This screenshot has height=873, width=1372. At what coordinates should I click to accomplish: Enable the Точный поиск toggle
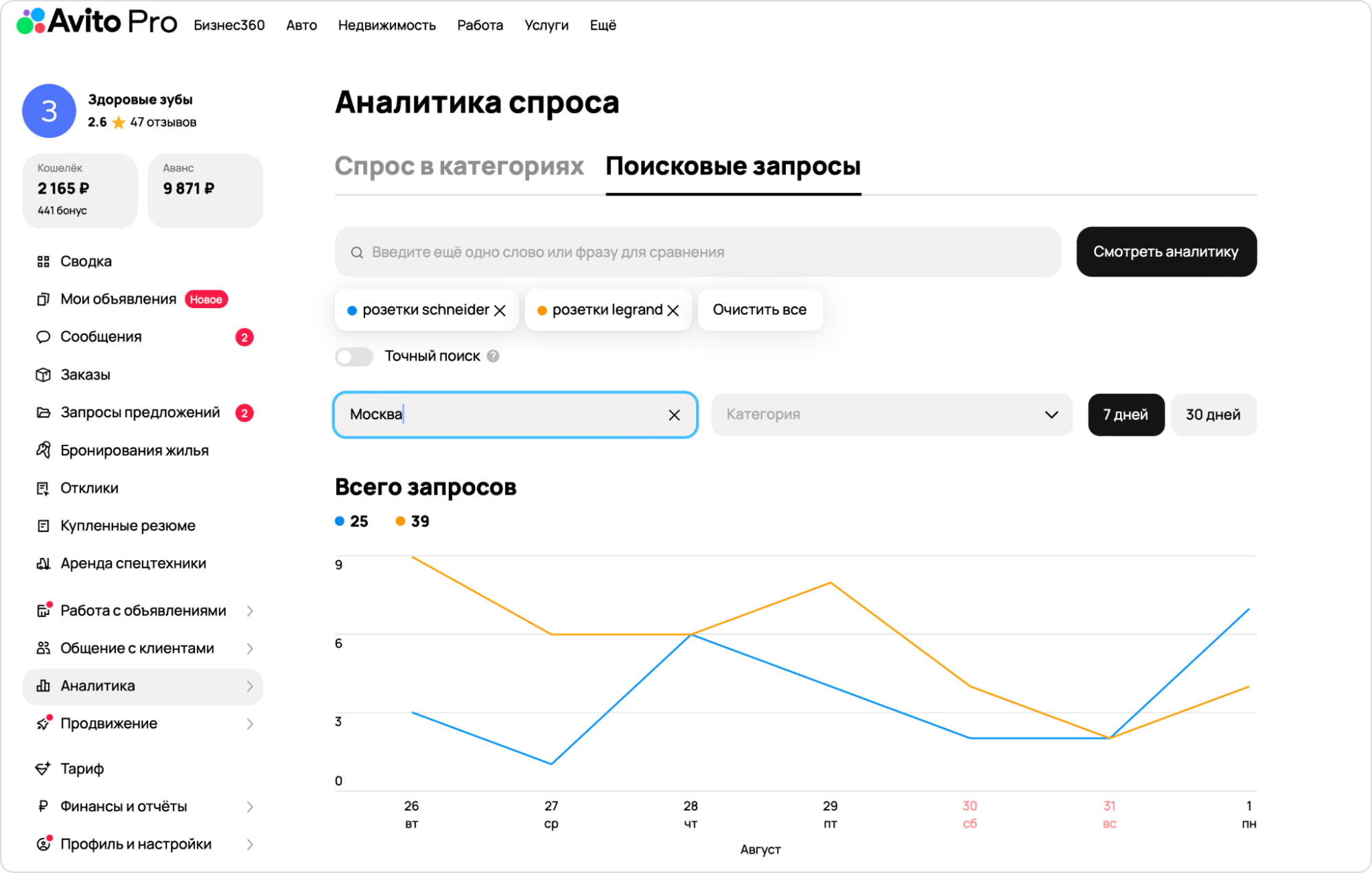pos(353,356)
